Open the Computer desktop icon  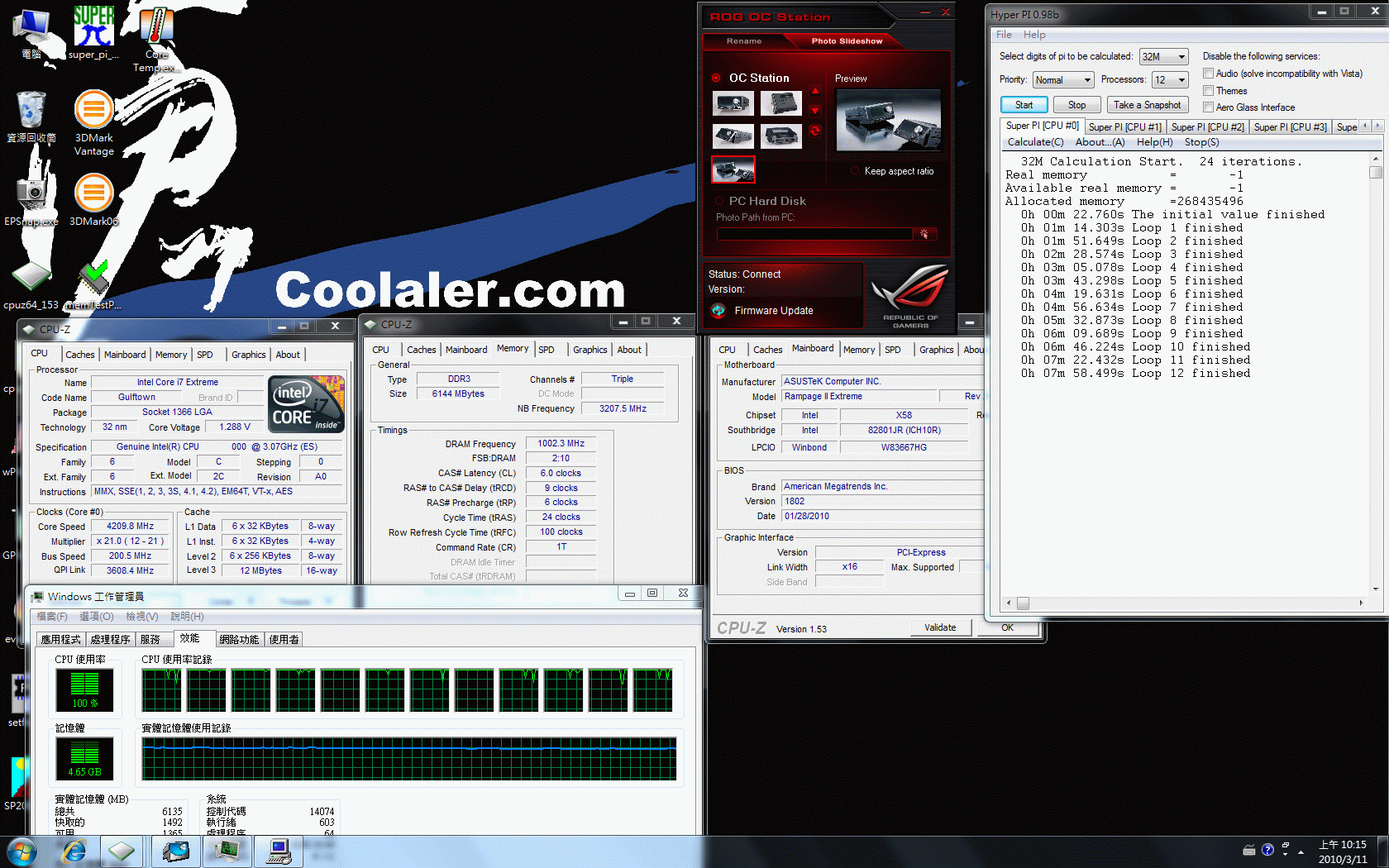(x=31, y=35)
